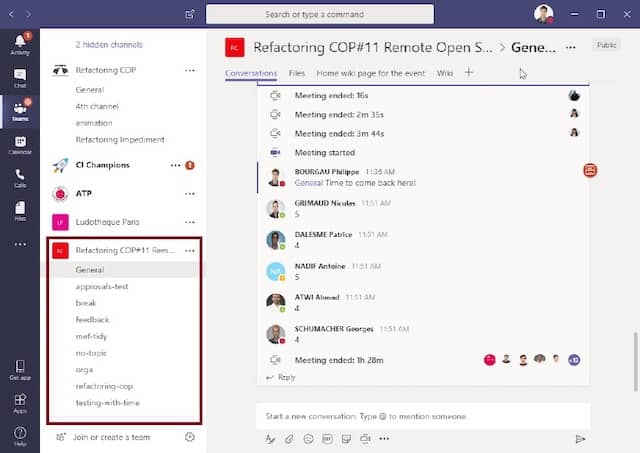This screenshot has width=640, height=453.
Task: Open the Files sidebar icon
Action: pos(20,211)
